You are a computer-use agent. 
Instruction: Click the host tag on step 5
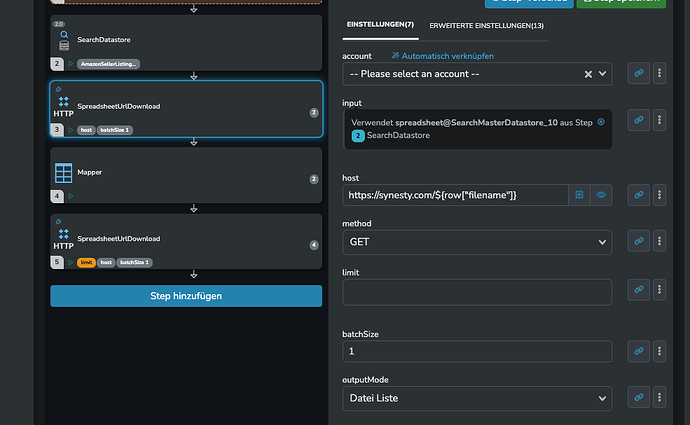pos(106,262)
